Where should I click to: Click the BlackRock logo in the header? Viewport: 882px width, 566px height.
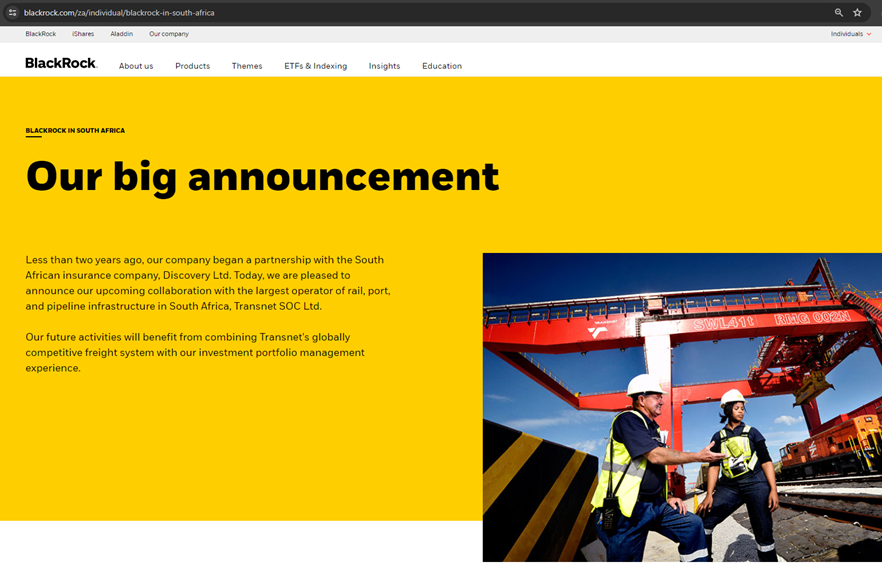[x=61, y=63]
